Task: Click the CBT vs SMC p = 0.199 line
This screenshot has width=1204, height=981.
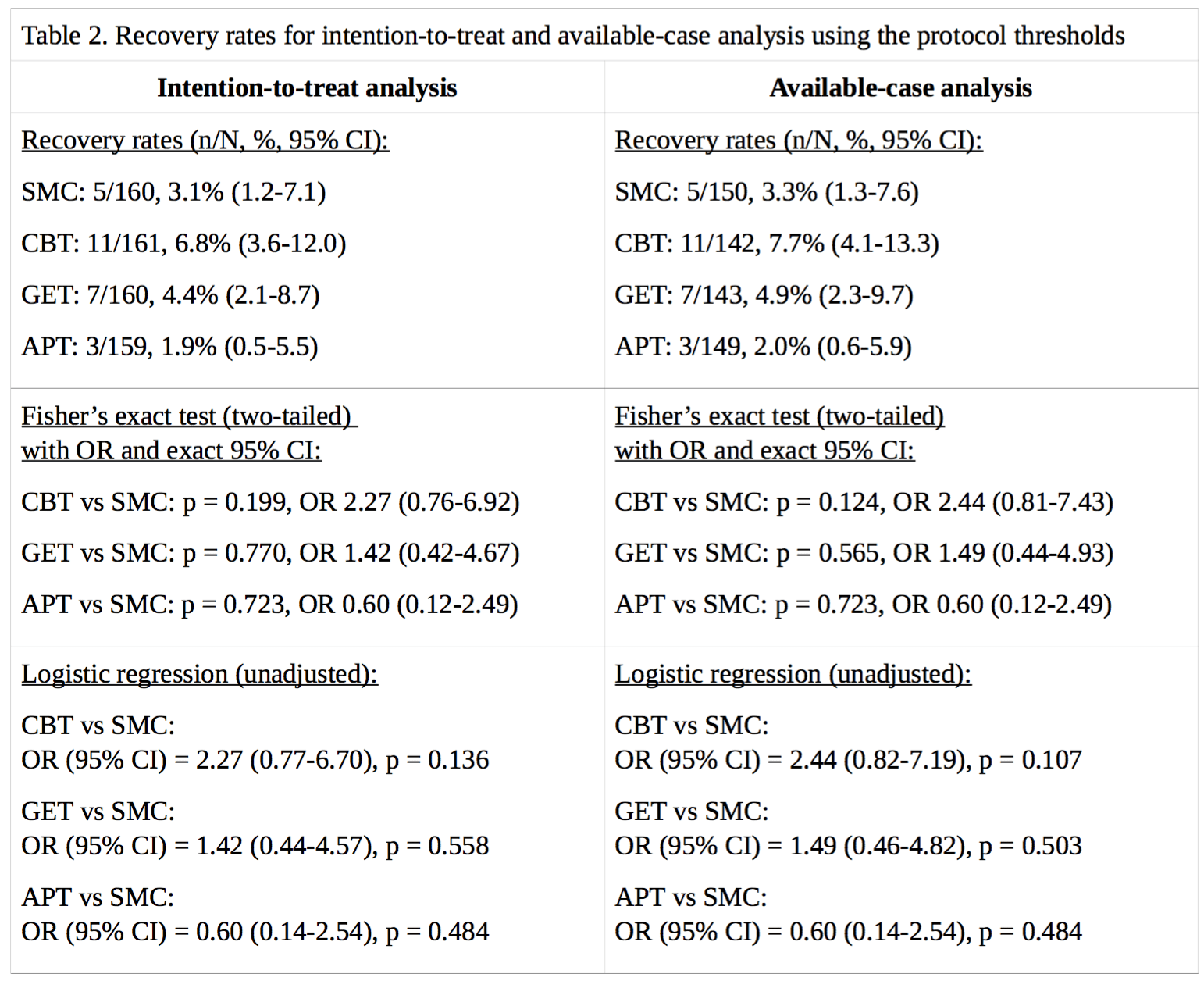Action: click(270, 501)
